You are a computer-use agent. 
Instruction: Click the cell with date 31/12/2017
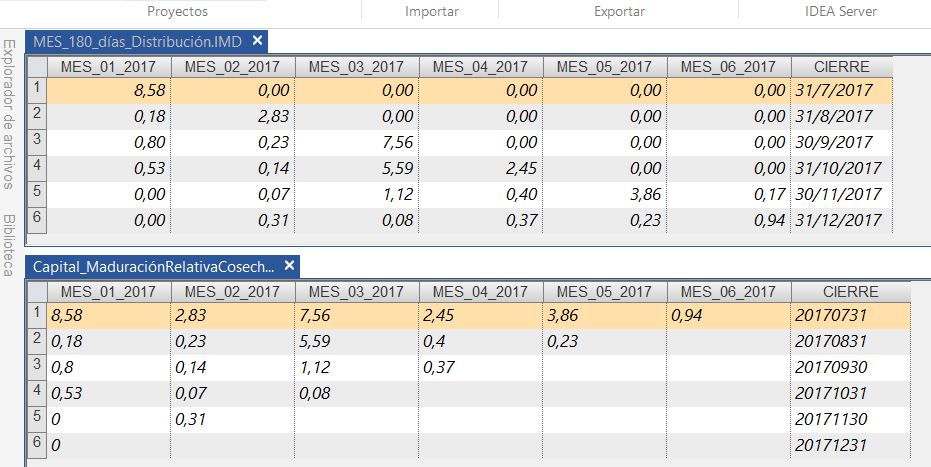(838, 219)
